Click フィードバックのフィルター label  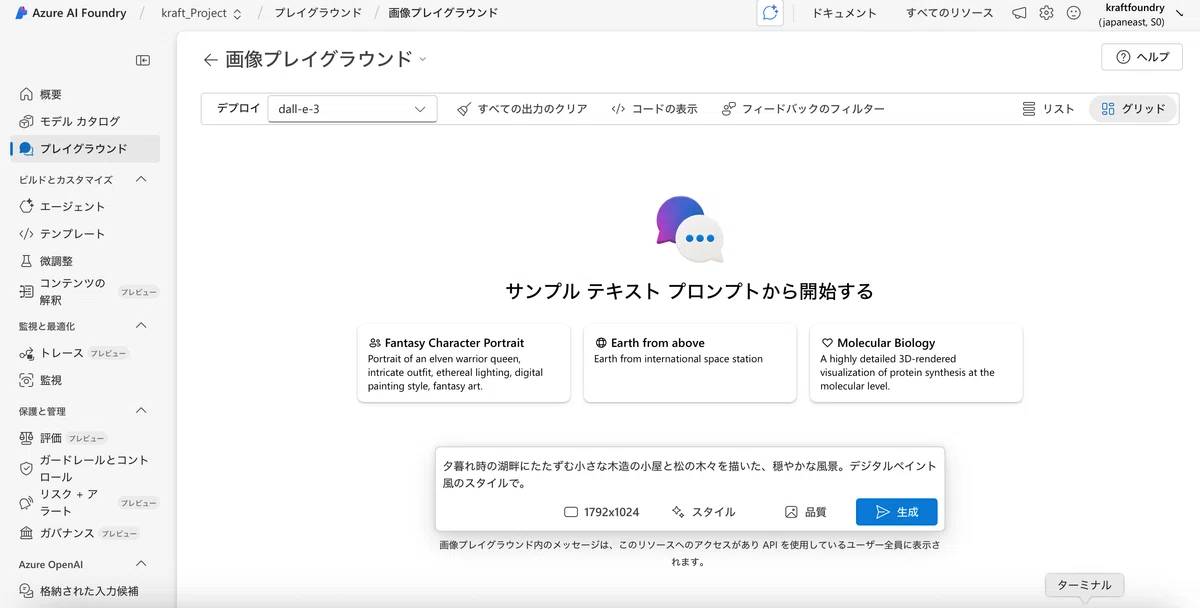813,109
